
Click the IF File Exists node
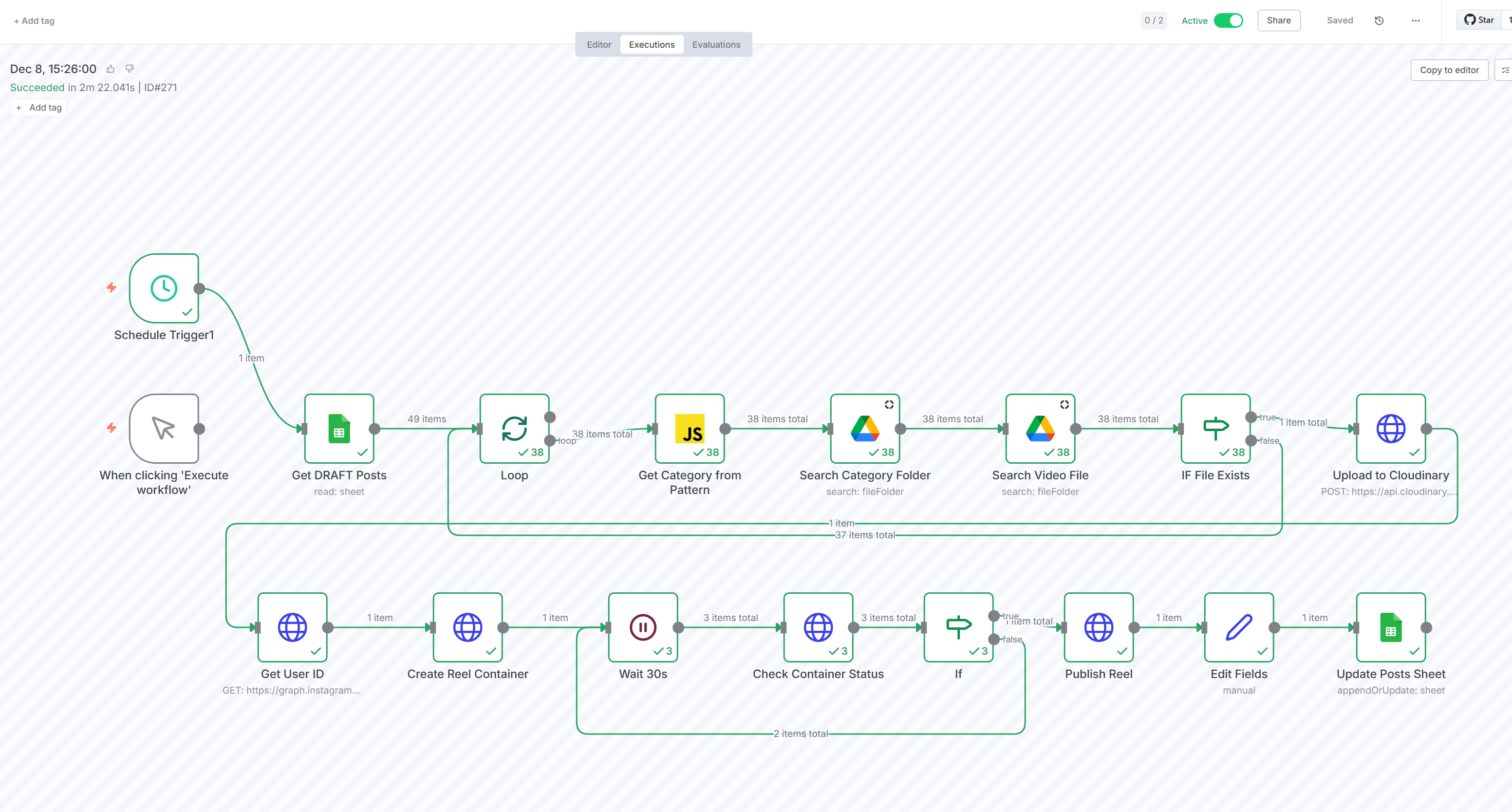coord(1215,429)
